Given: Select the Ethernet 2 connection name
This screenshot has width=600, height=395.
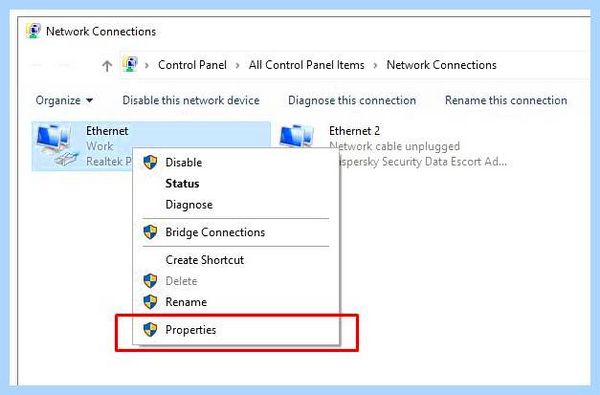Looking at the screenshot, I should click(x=354, y=131).
